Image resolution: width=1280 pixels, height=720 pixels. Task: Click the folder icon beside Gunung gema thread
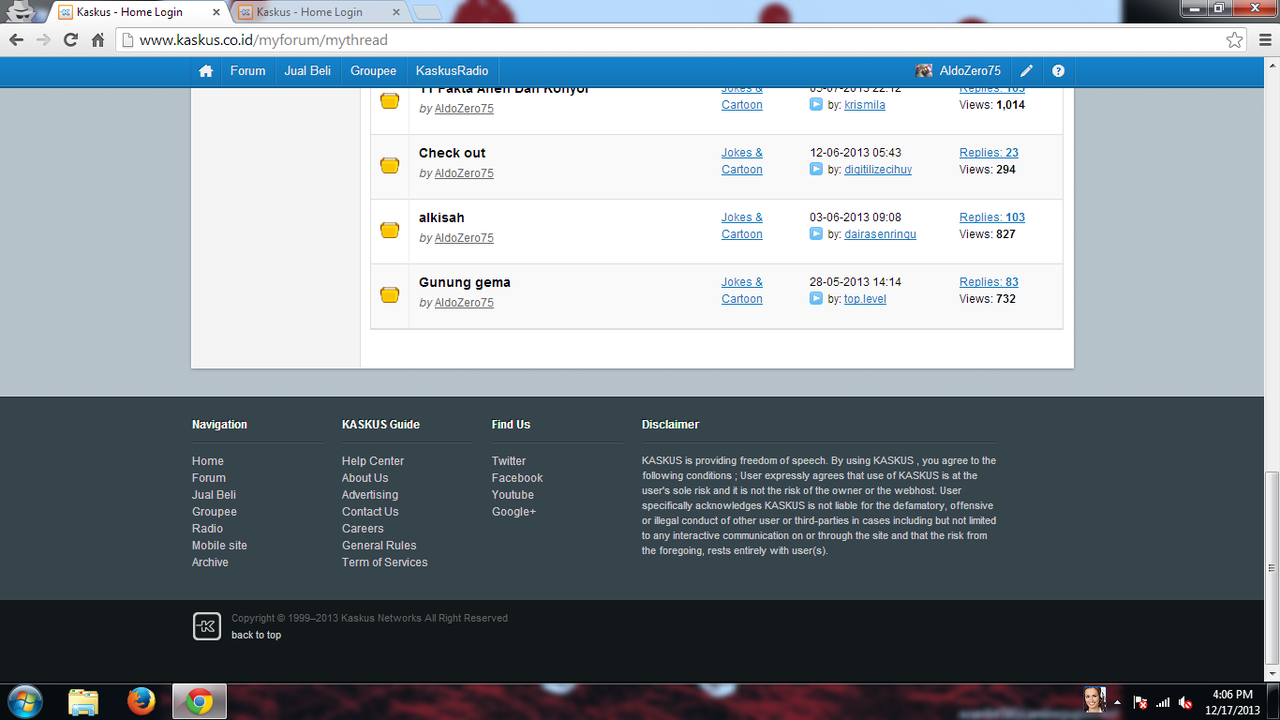(x=390, y=295)
